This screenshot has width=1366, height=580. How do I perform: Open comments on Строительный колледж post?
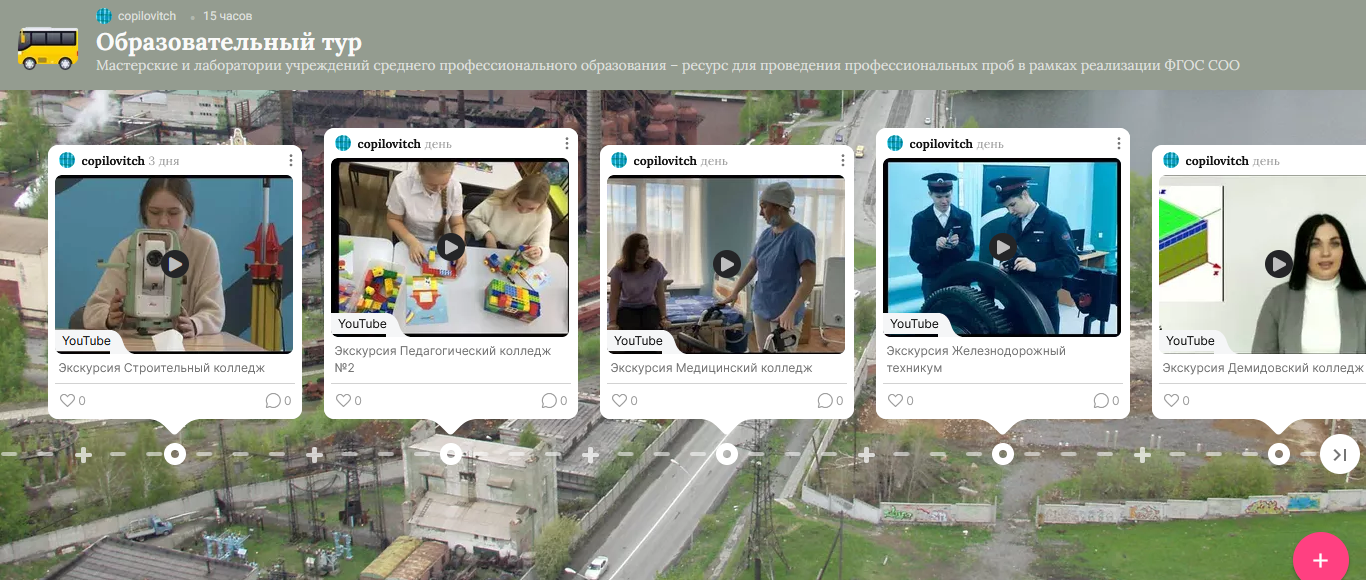[273, 401]
